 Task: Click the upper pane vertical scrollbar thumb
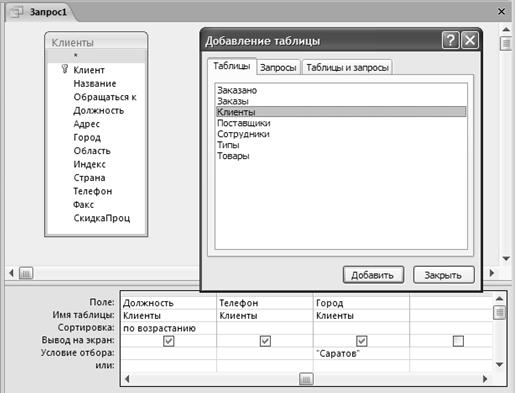[506, 43]
